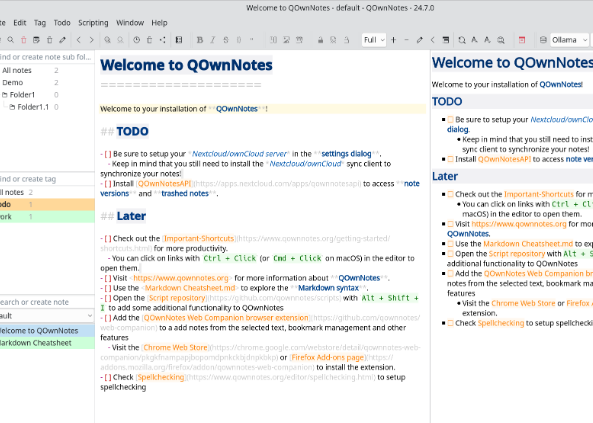Open https://www.qownnotes.org link in preview

click(x=519, y=224)
